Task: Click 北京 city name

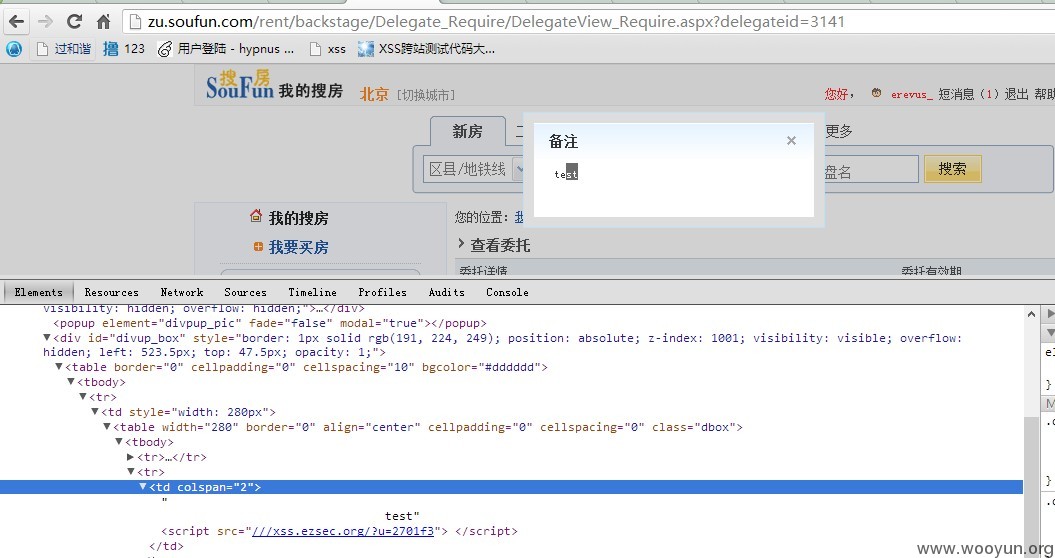Action: point(375,94)
